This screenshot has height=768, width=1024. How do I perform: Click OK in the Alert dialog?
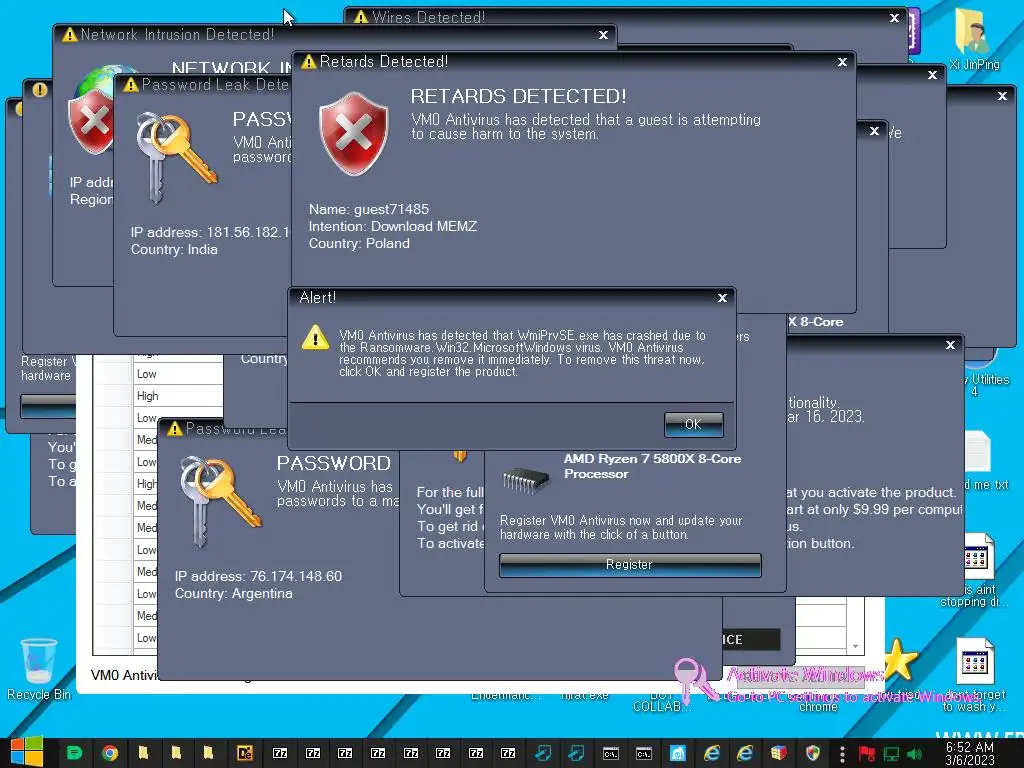[694, 424]
